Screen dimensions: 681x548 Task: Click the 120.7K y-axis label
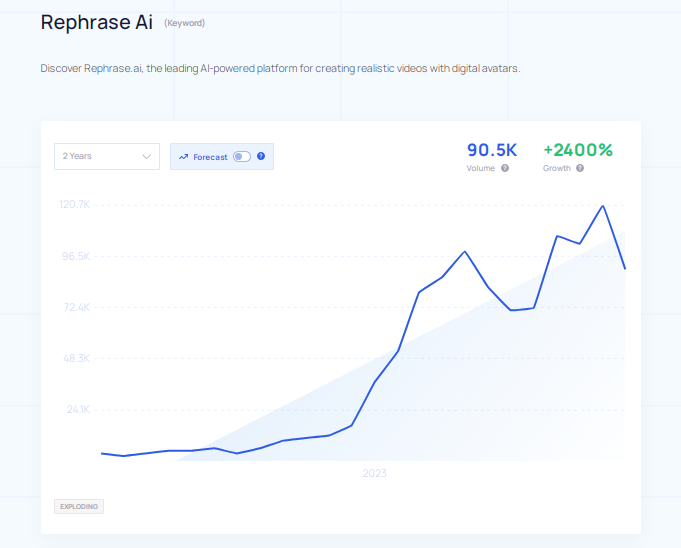click(75, 204)
